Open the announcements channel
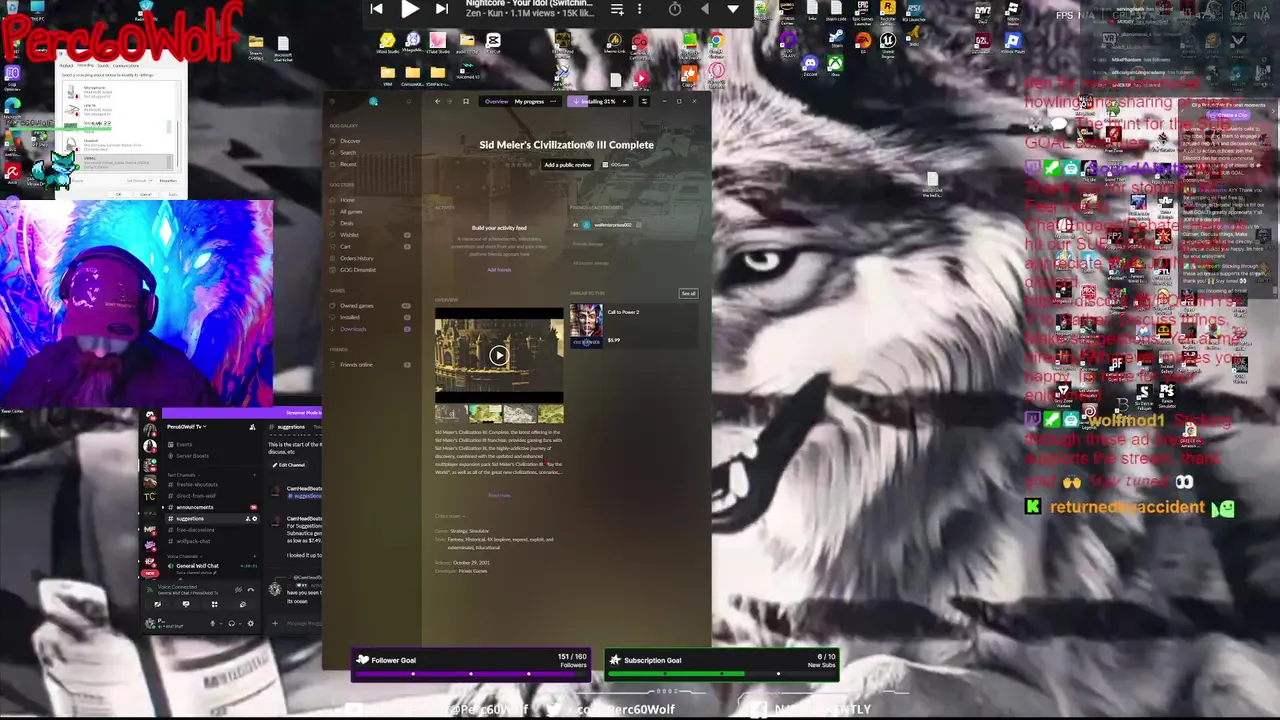Image resolution: width=1280 pixels, height=720 pixels. coord(193,507)
